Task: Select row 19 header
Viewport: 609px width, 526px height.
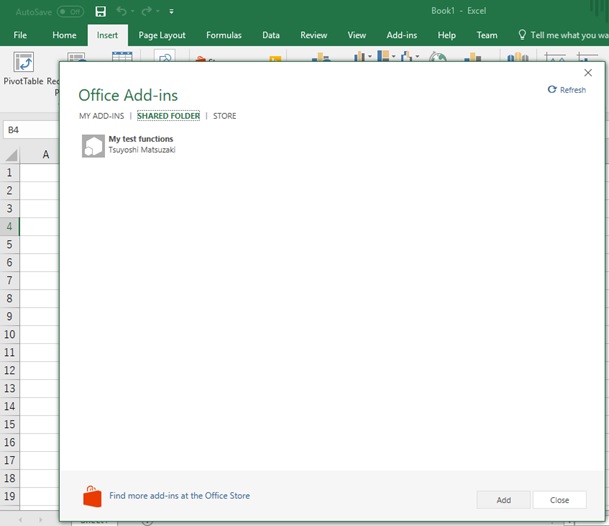Action: pyautogui.click(x=9, y=496)
